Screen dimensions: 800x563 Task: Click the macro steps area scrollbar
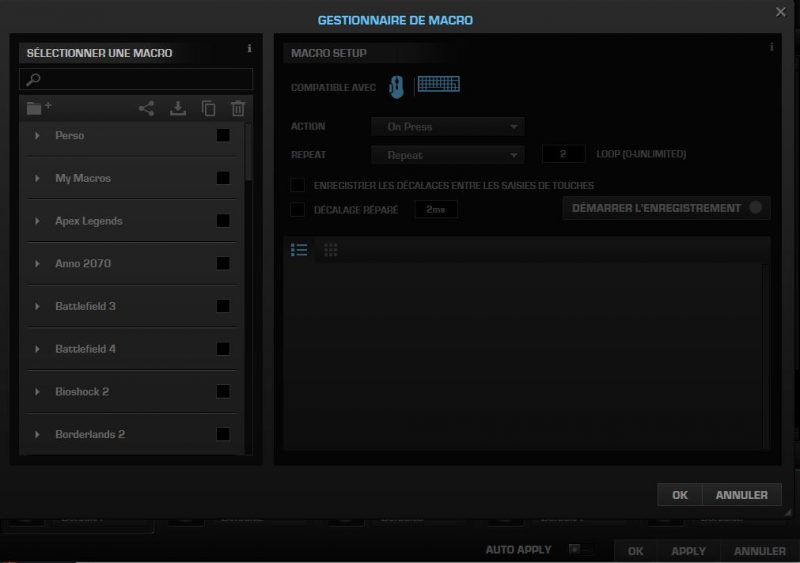click(765, 356)
